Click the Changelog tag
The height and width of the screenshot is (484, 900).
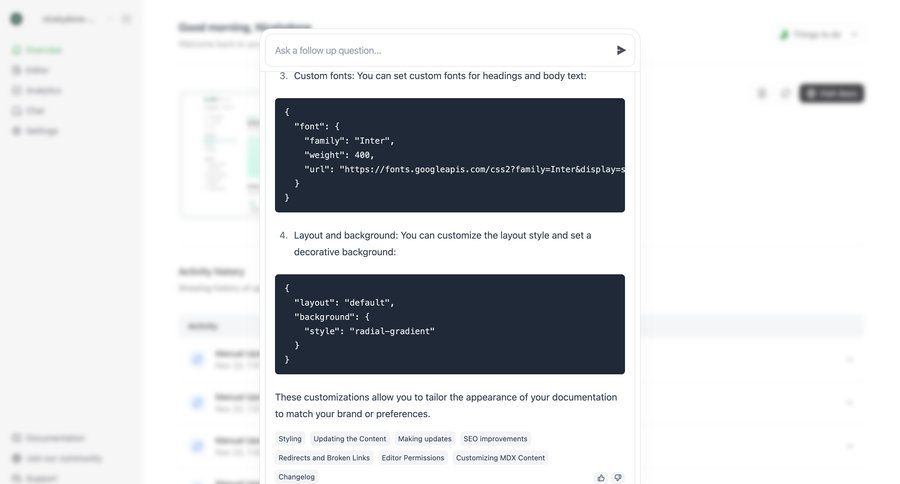click(296, 477)
